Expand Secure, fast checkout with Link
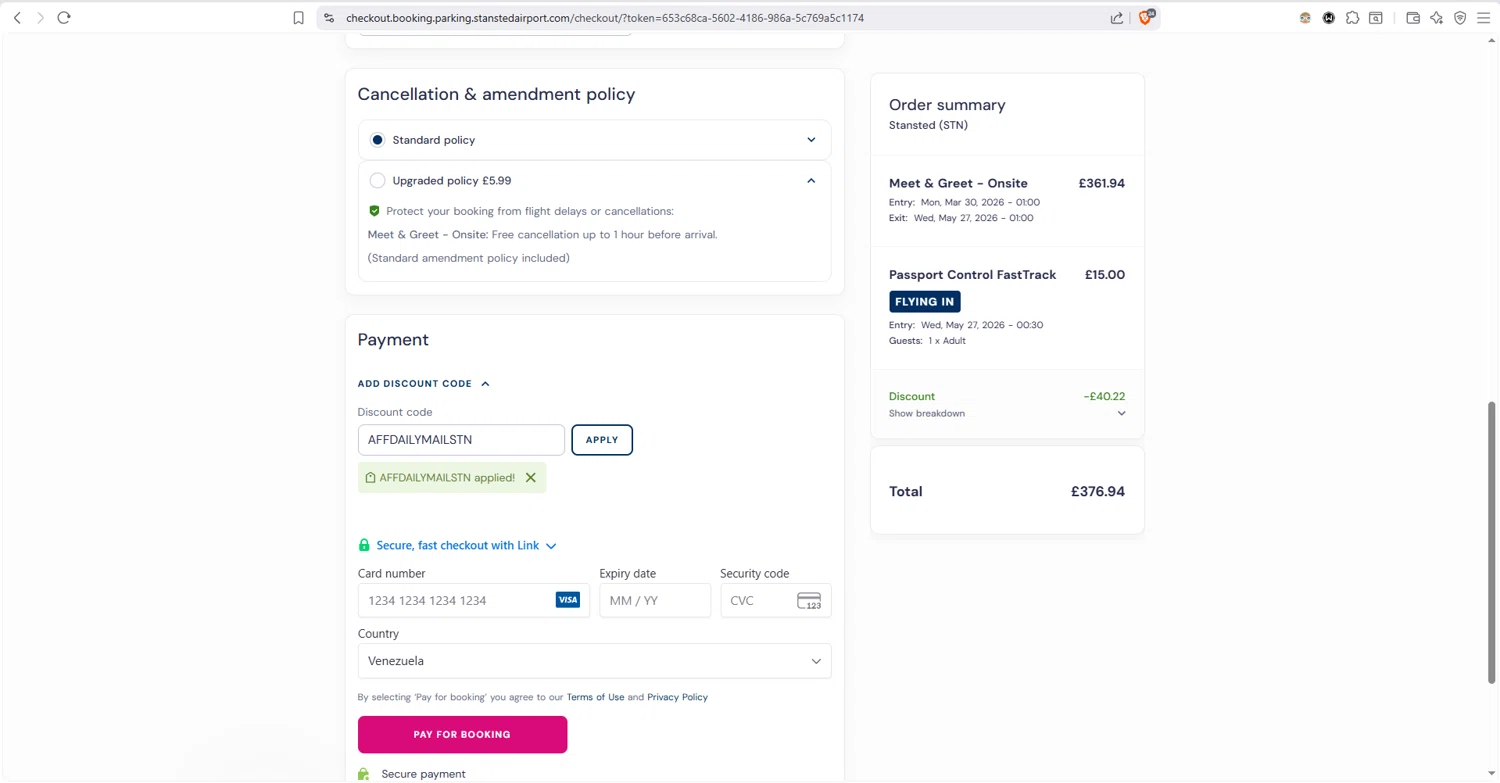This screenshot has width=1500, height=783. (466, 545)
